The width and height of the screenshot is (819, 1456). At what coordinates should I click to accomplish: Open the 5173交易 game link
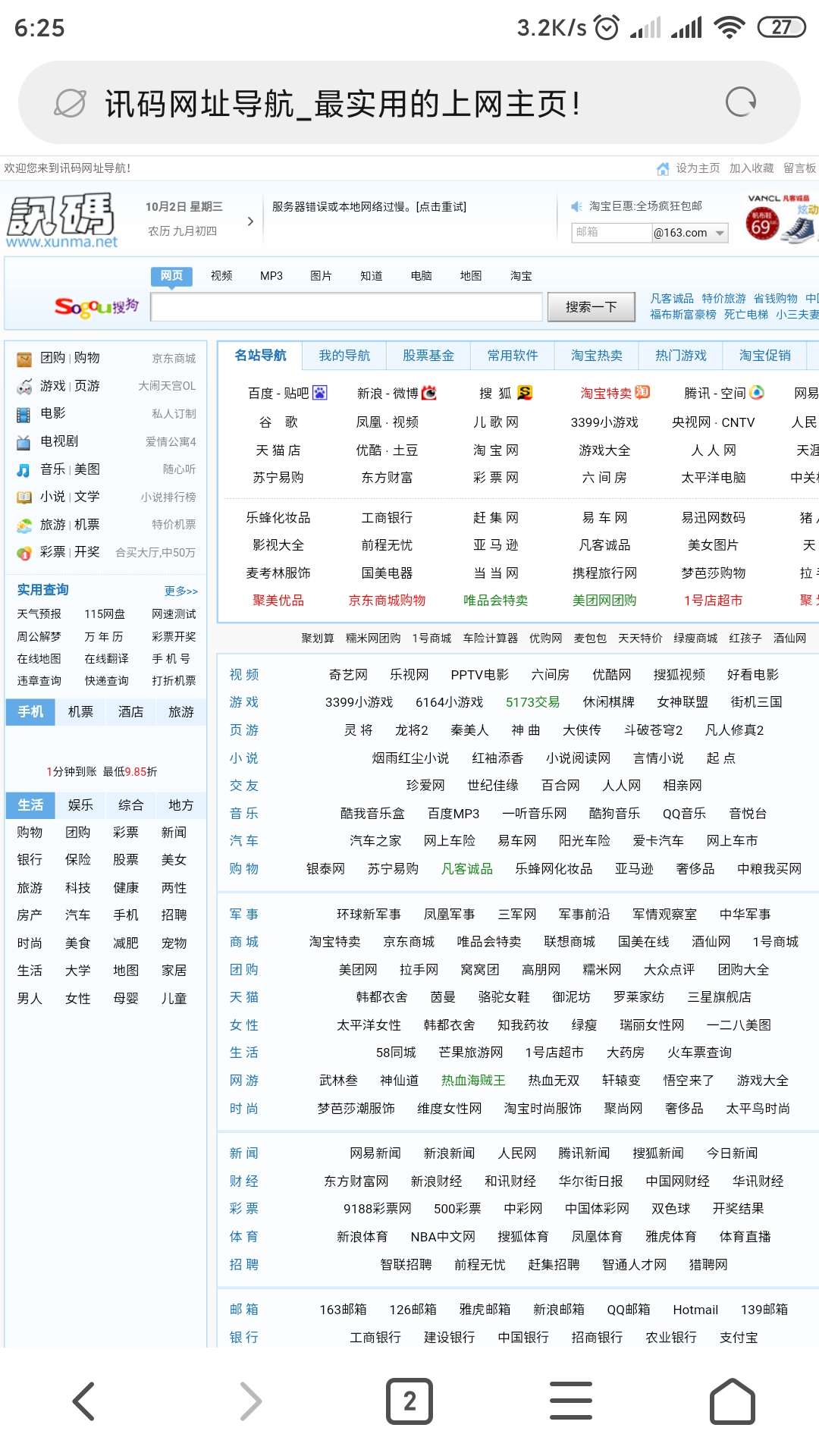click(x=533, y=702)
